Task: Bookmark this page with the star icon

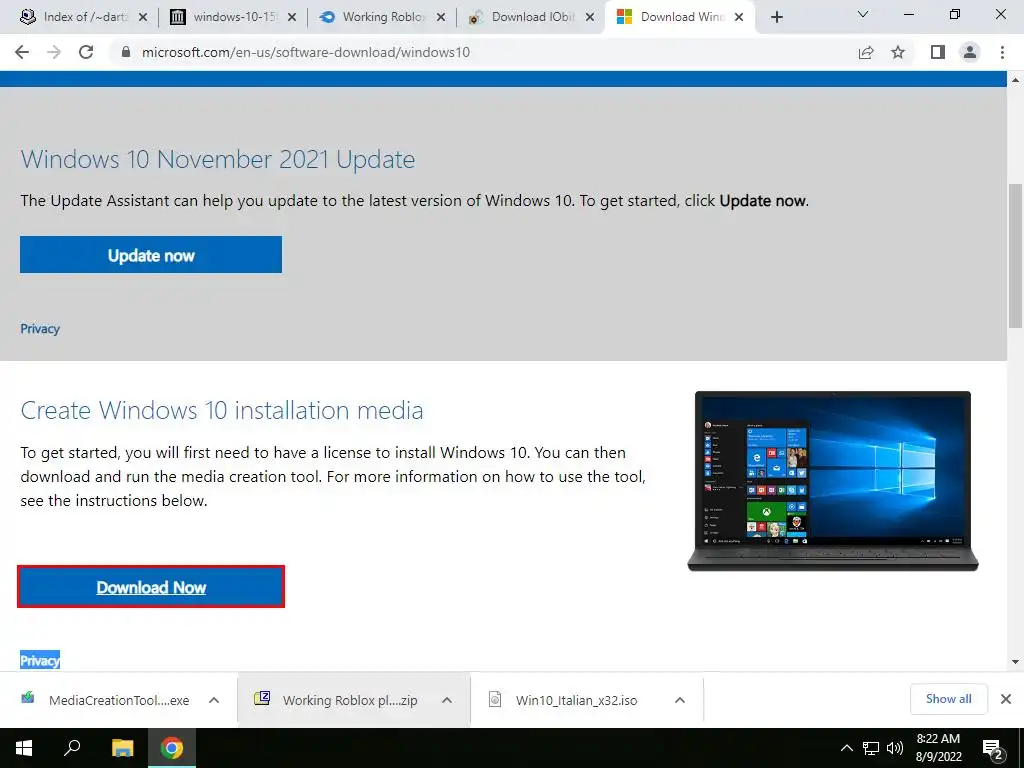Action: coord(898,52)
